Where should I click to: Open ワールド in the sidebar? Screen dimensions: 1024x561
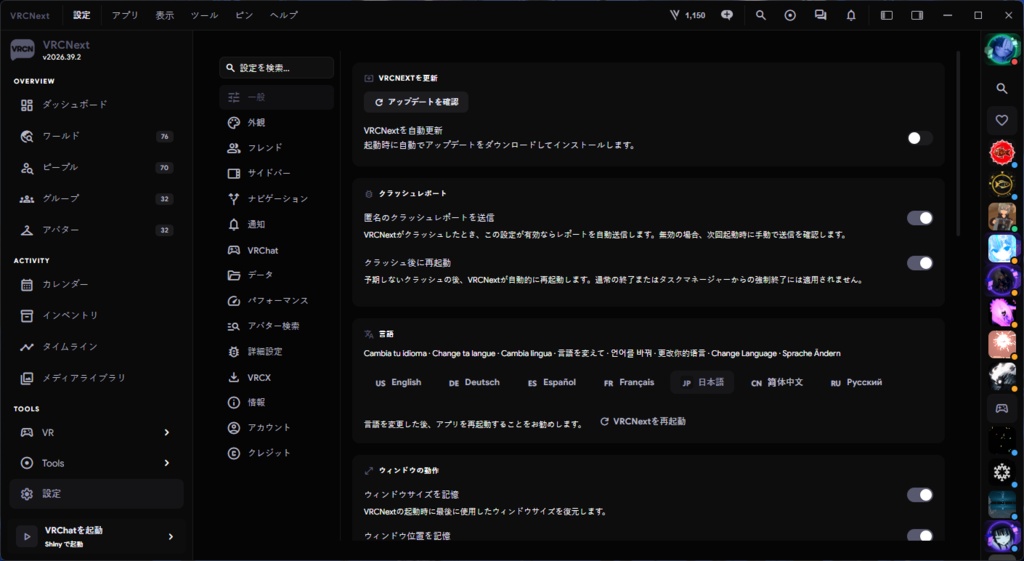pos(96,136)
